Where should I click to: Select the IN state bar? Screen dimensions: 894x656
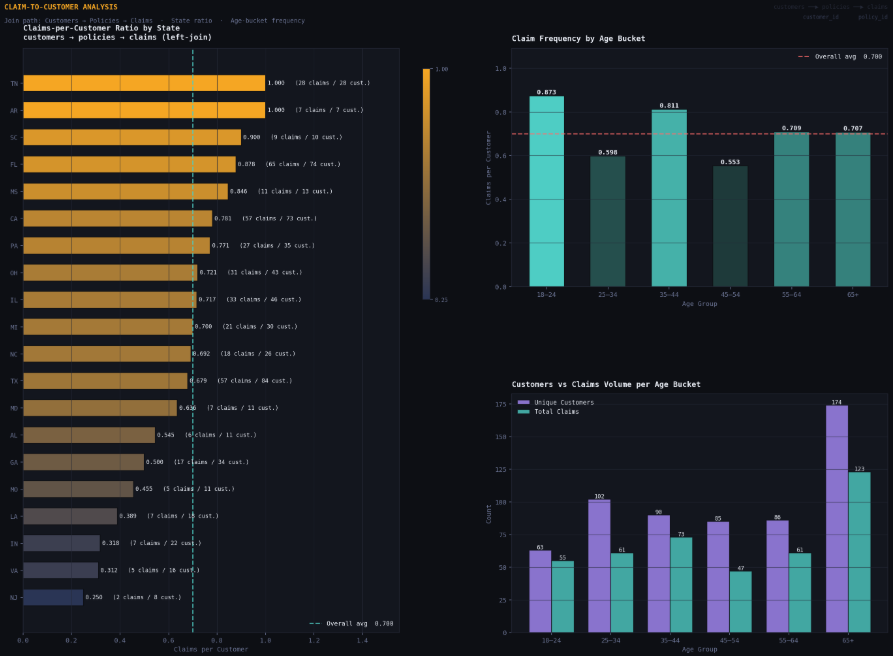[x=62, y=543]
